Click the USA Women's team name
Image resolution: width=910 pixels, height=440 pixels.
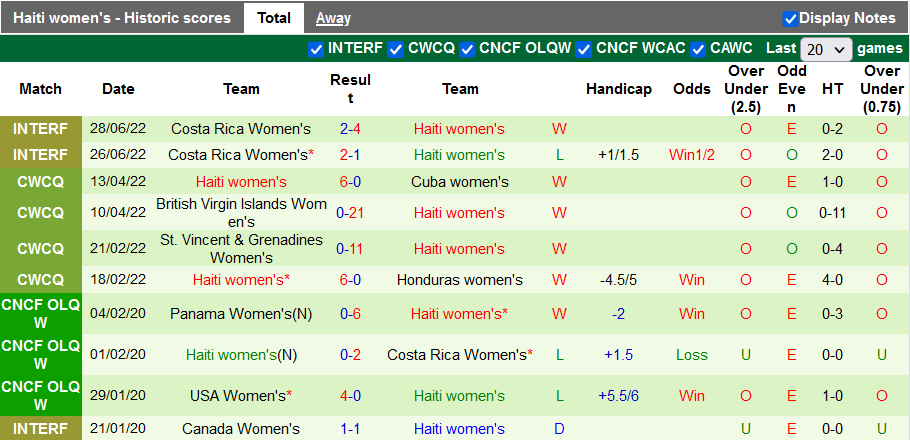(x=237, y=396)
